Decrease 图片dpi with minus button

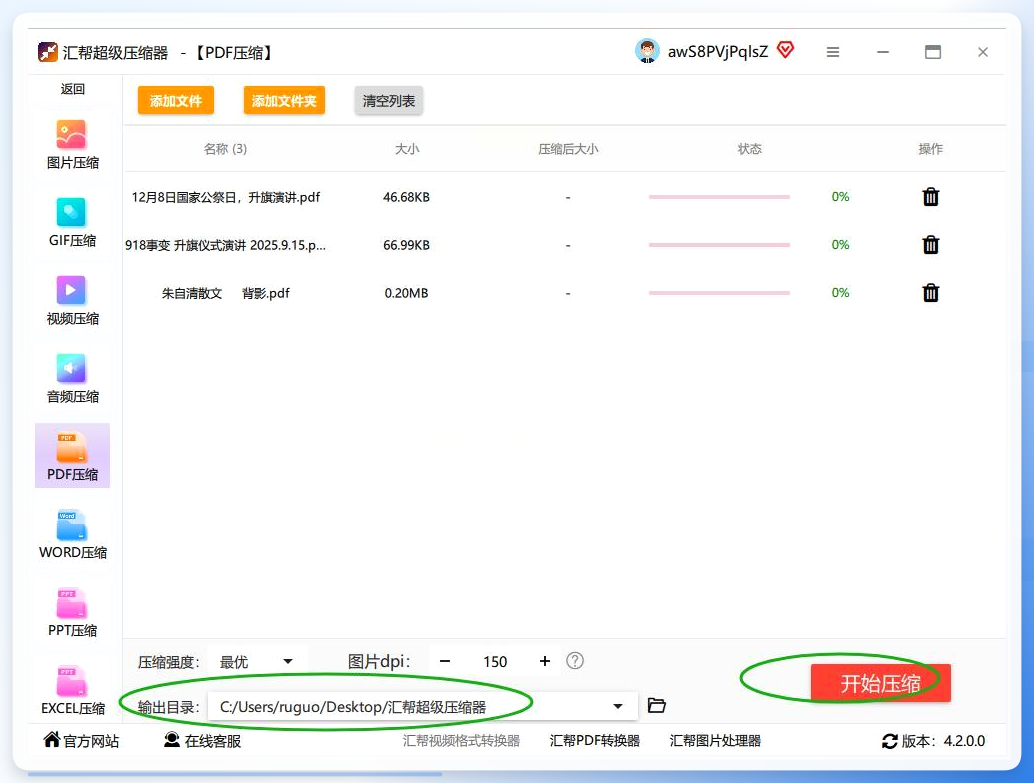tap(445, 661)
